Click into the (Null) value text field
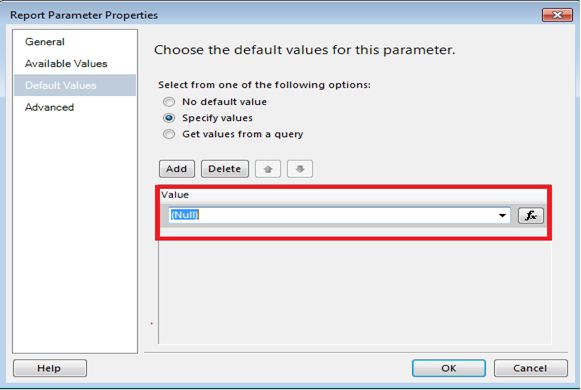The image size is (581, 390). point(332,215)
